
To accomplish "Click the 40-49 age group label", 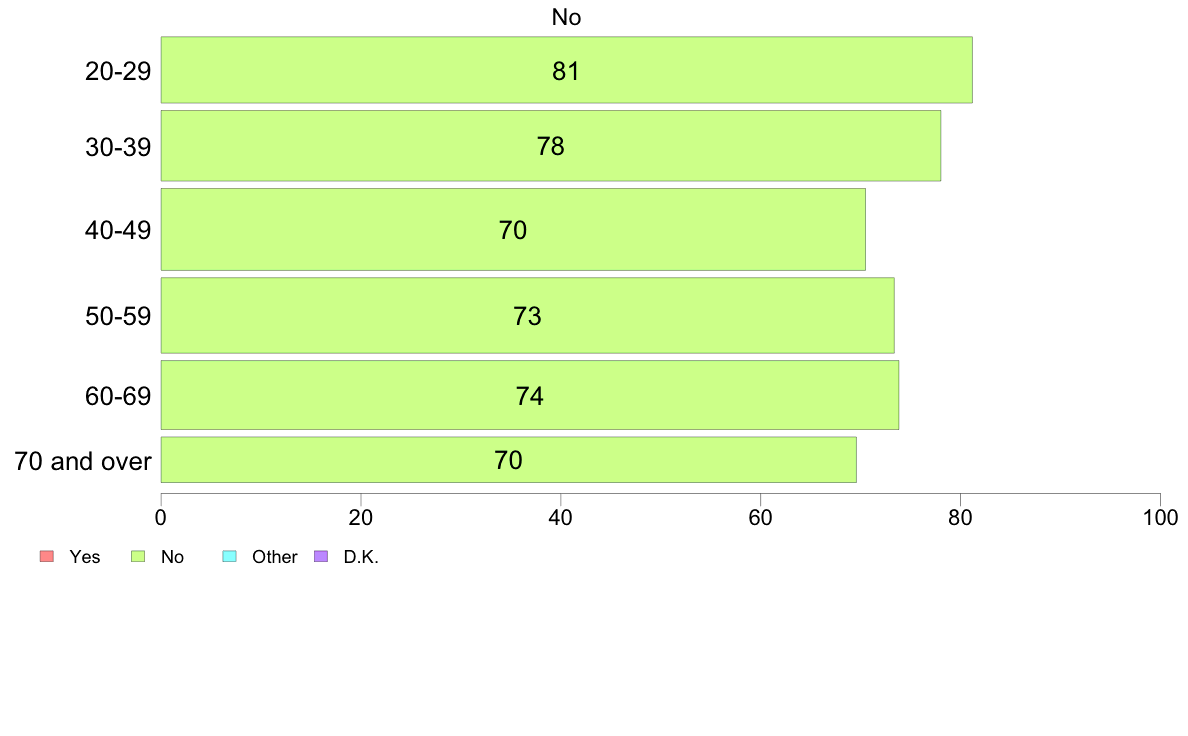I will [x=118, y=230].
